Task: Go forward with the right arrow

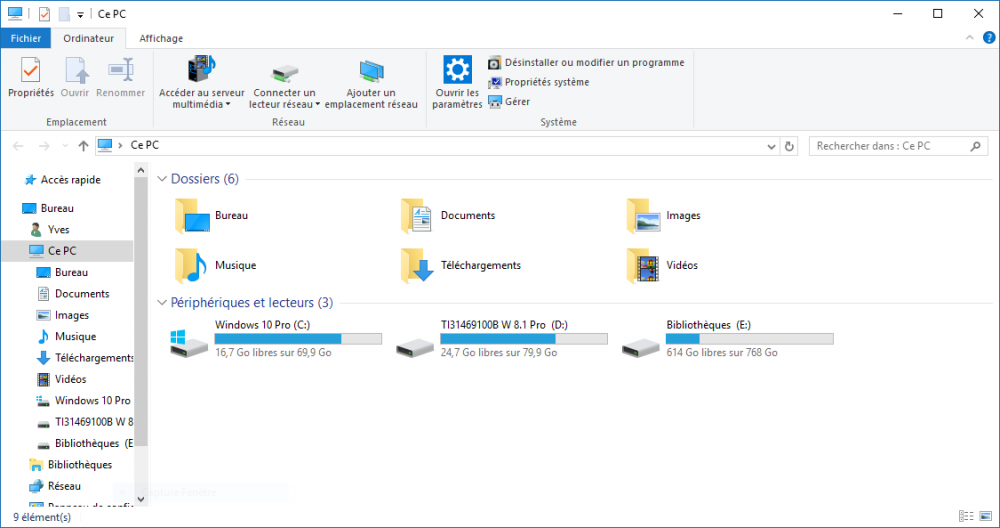Action: tap(44, 146)
